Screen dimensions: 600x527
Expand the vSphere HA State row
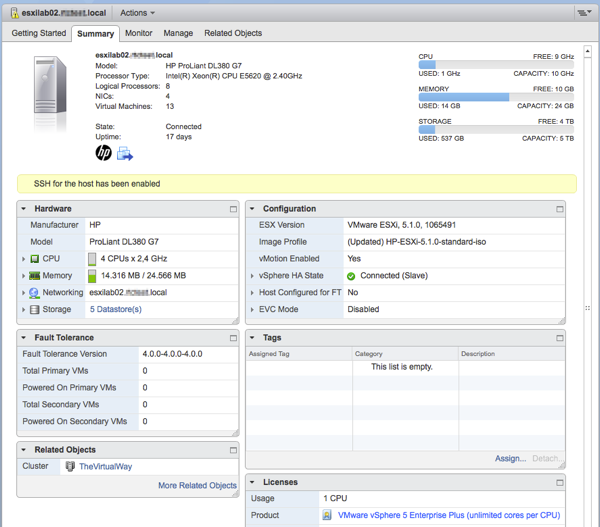(x=252, y=276)
